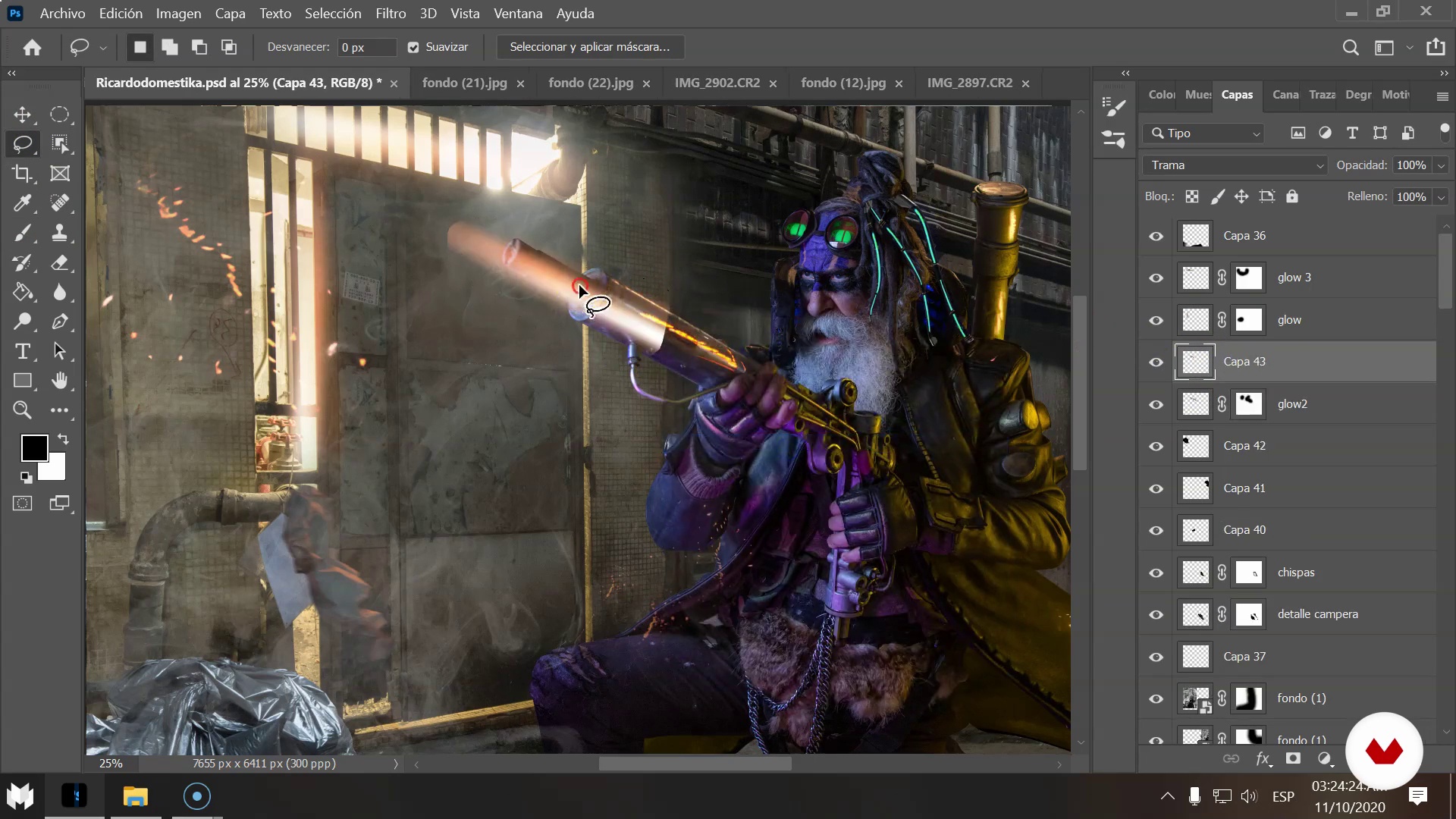The width and height of the screenshot is (1456, 819).
Task: Switch to the Canales panel tab
Action: click(1285, 95)
